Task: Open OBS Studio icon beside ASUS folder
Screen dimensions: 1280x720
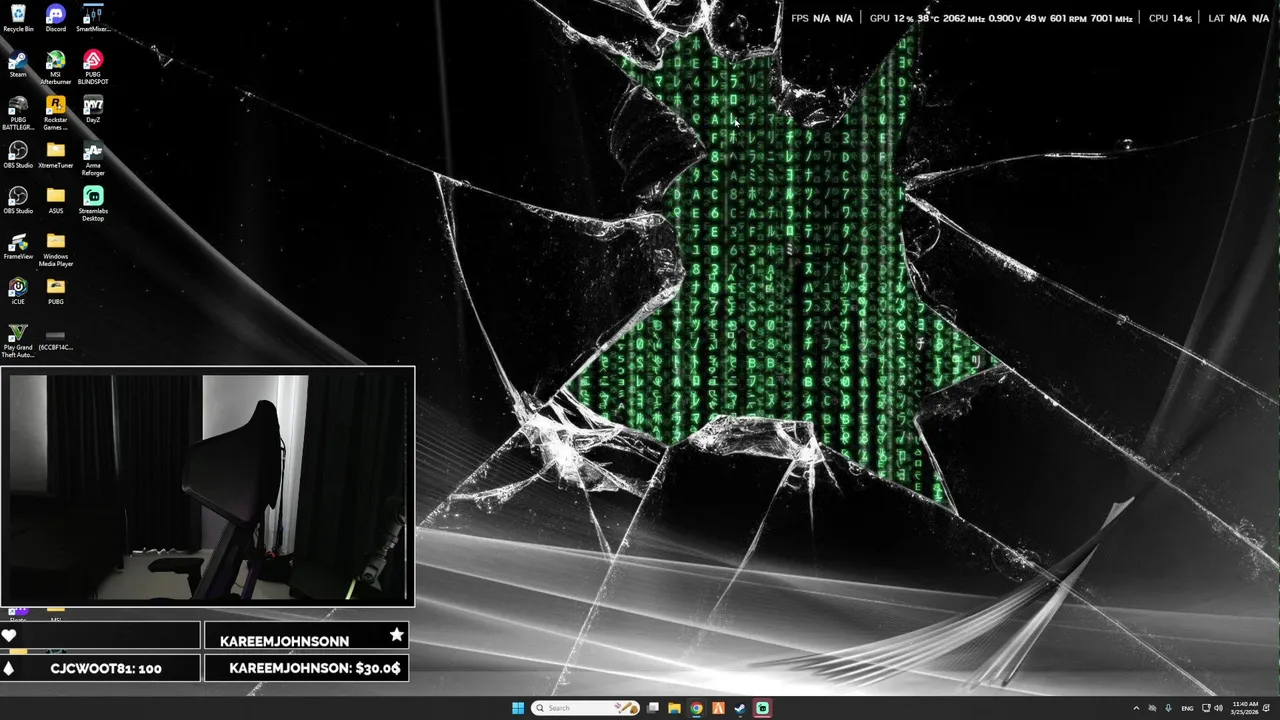Action: coord(18,200)
